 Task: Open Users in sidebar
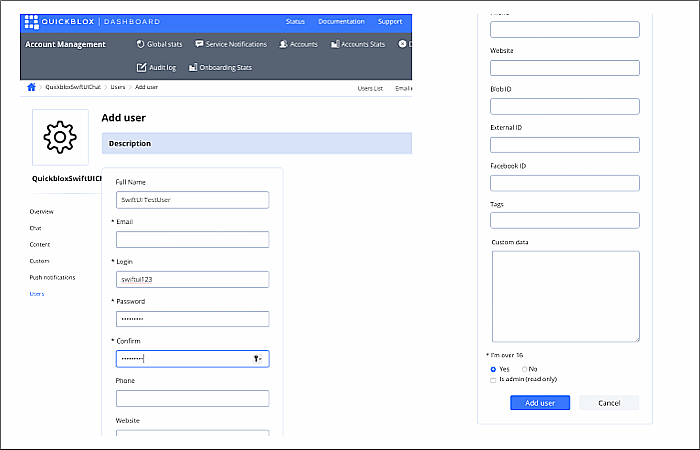click(37, 294)
